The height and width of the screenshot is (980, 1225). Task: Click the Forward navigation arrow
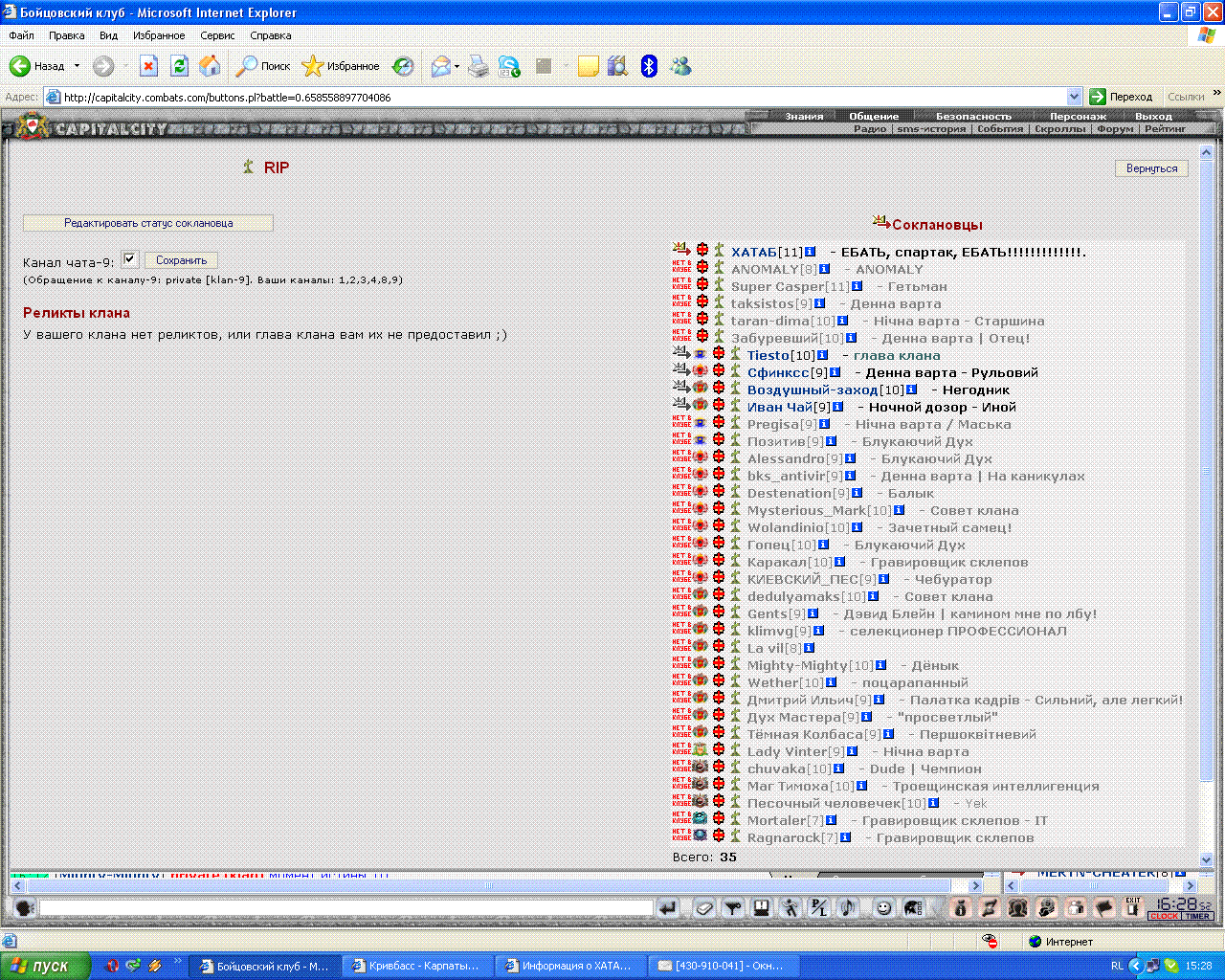click(x=102, y=66)
